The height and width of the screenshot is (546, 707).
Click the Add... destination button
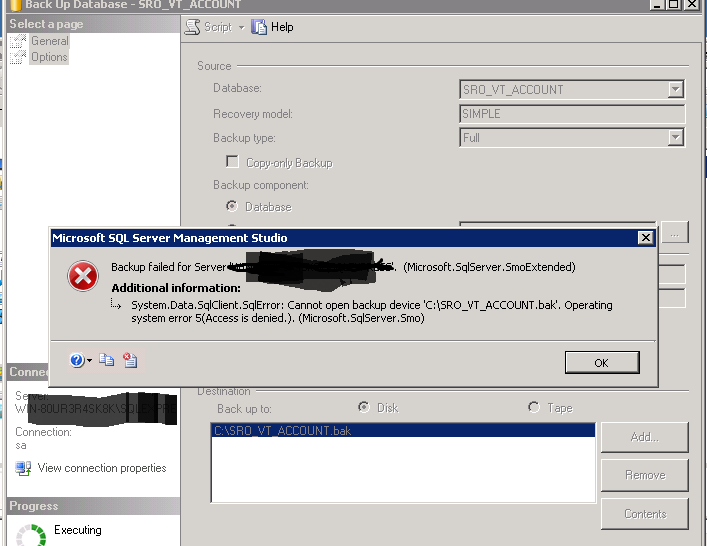click(645, 437)
